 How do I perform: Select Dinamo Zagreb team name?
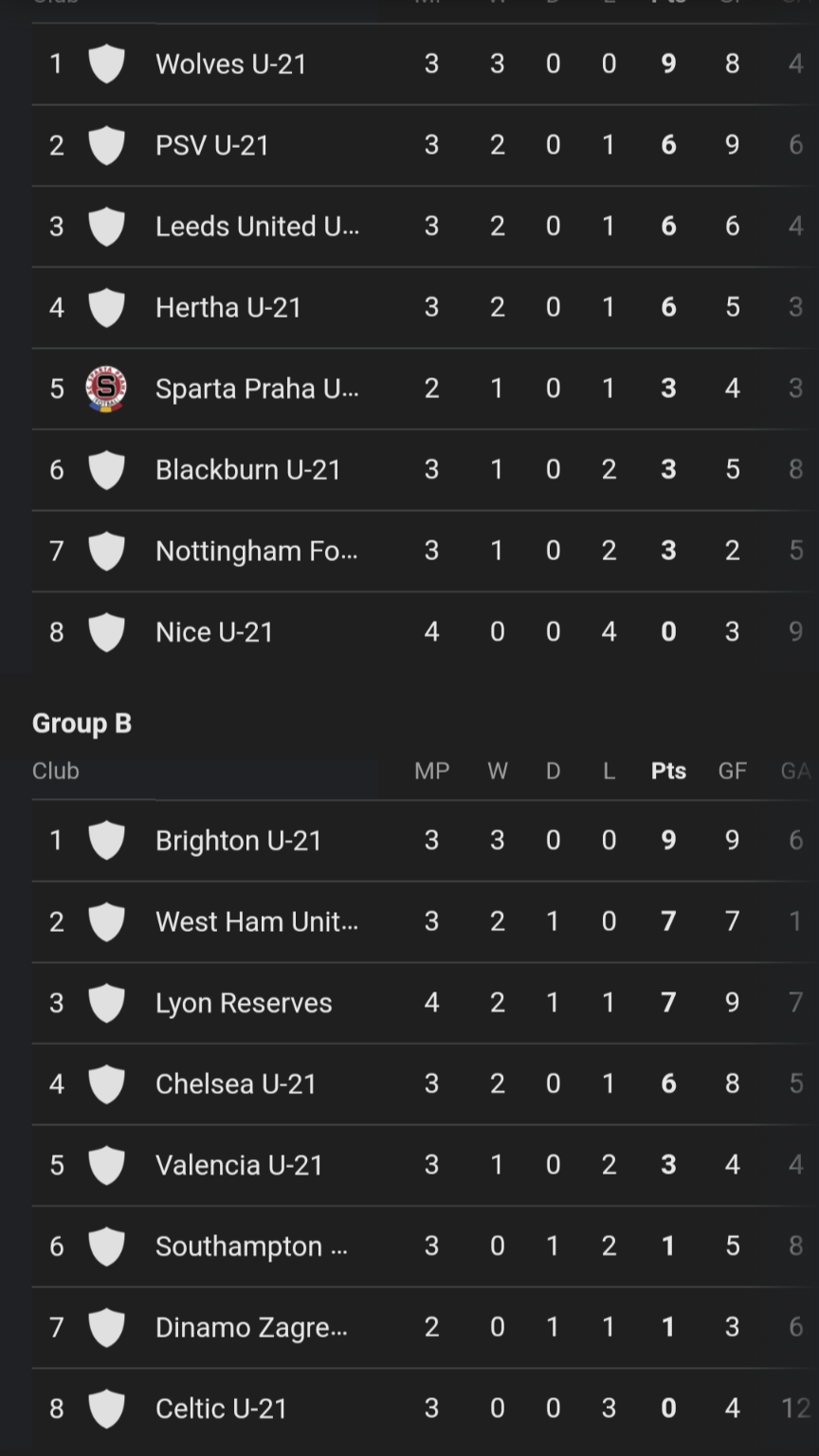pyautogui.click(x=251, y=1327)
